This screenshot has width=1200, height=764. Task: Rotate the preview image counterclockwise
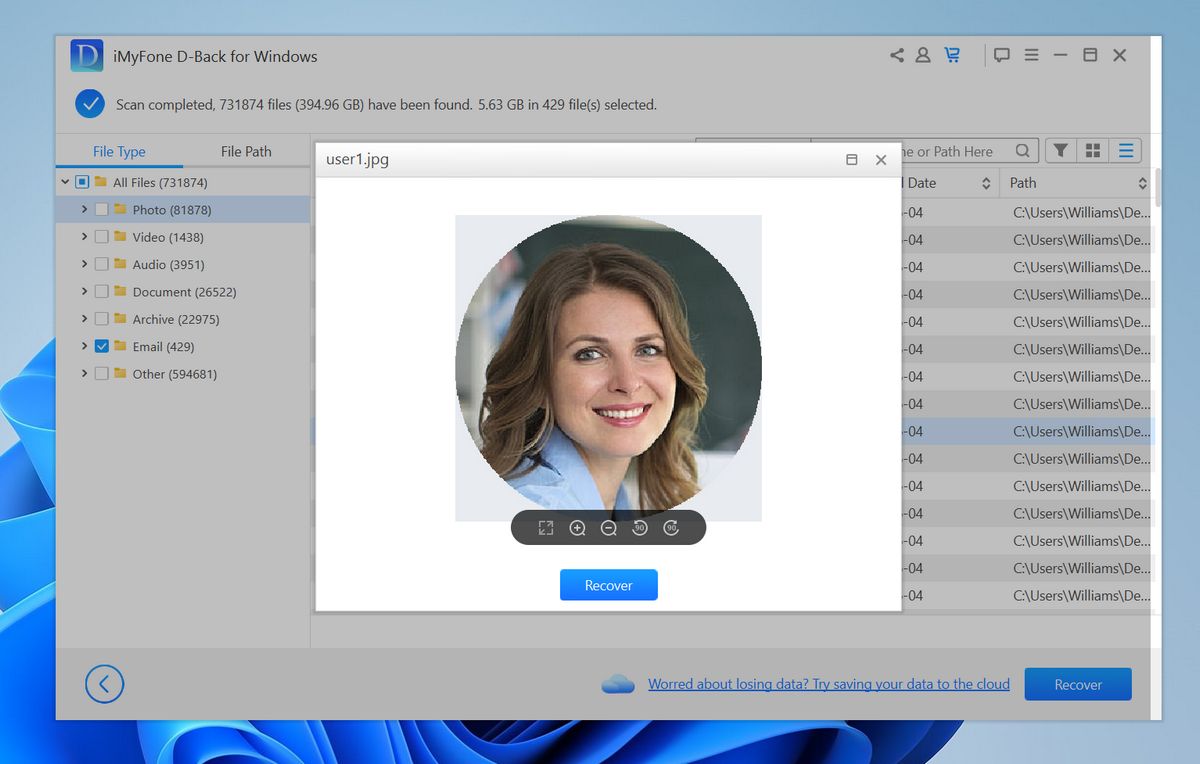[x=640, y=528]
